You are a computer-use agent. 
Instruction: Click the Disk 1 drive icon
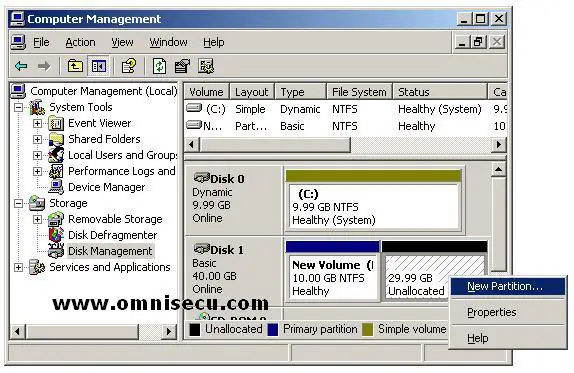[x=201, y=249]
